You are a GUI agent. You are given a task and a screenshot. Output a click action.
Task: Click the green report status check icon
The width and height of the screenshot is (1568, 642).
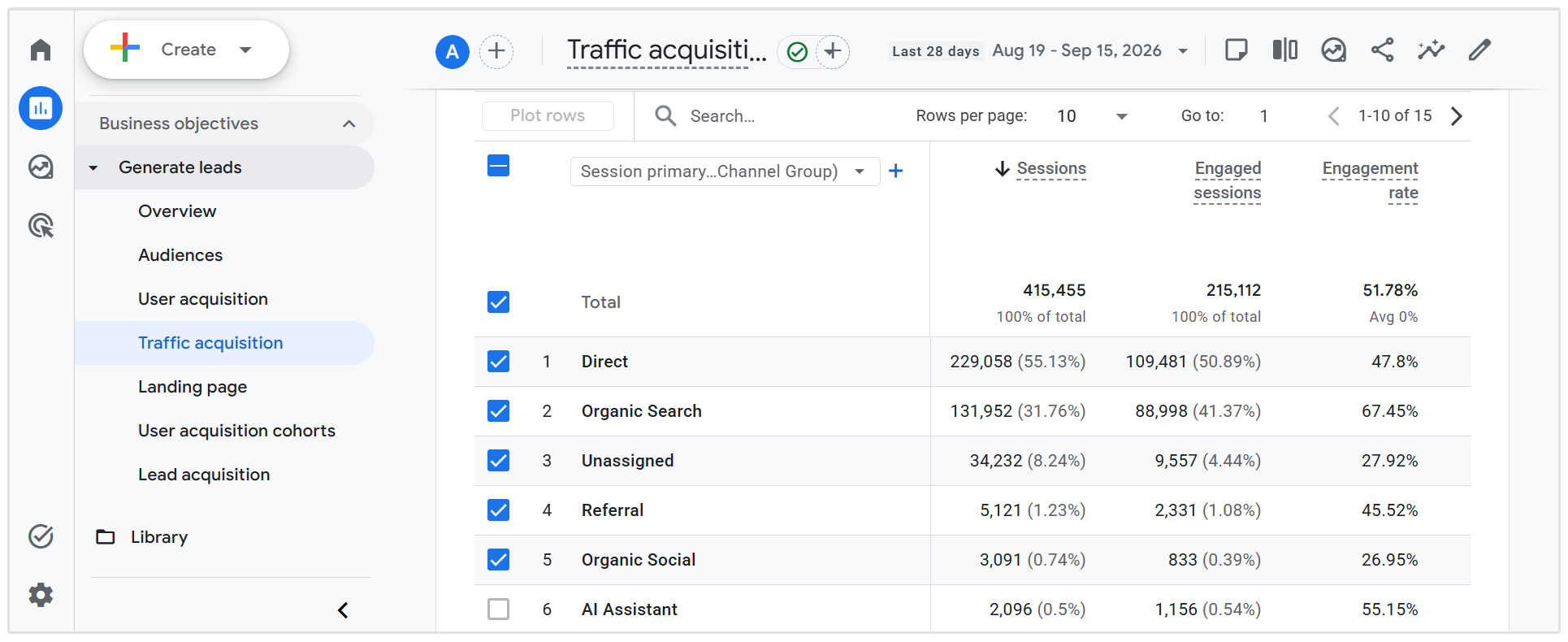tap(798, 52)
